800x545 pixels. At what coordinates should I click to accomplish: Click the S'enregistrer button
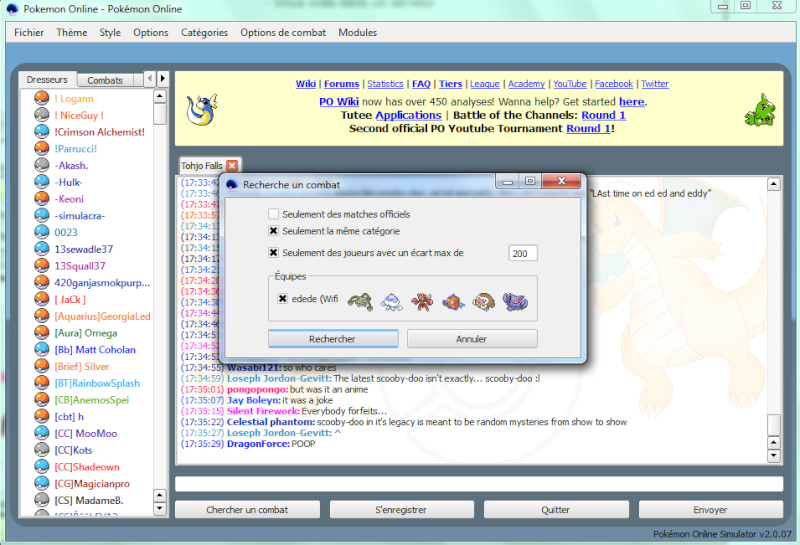point(402,509)
